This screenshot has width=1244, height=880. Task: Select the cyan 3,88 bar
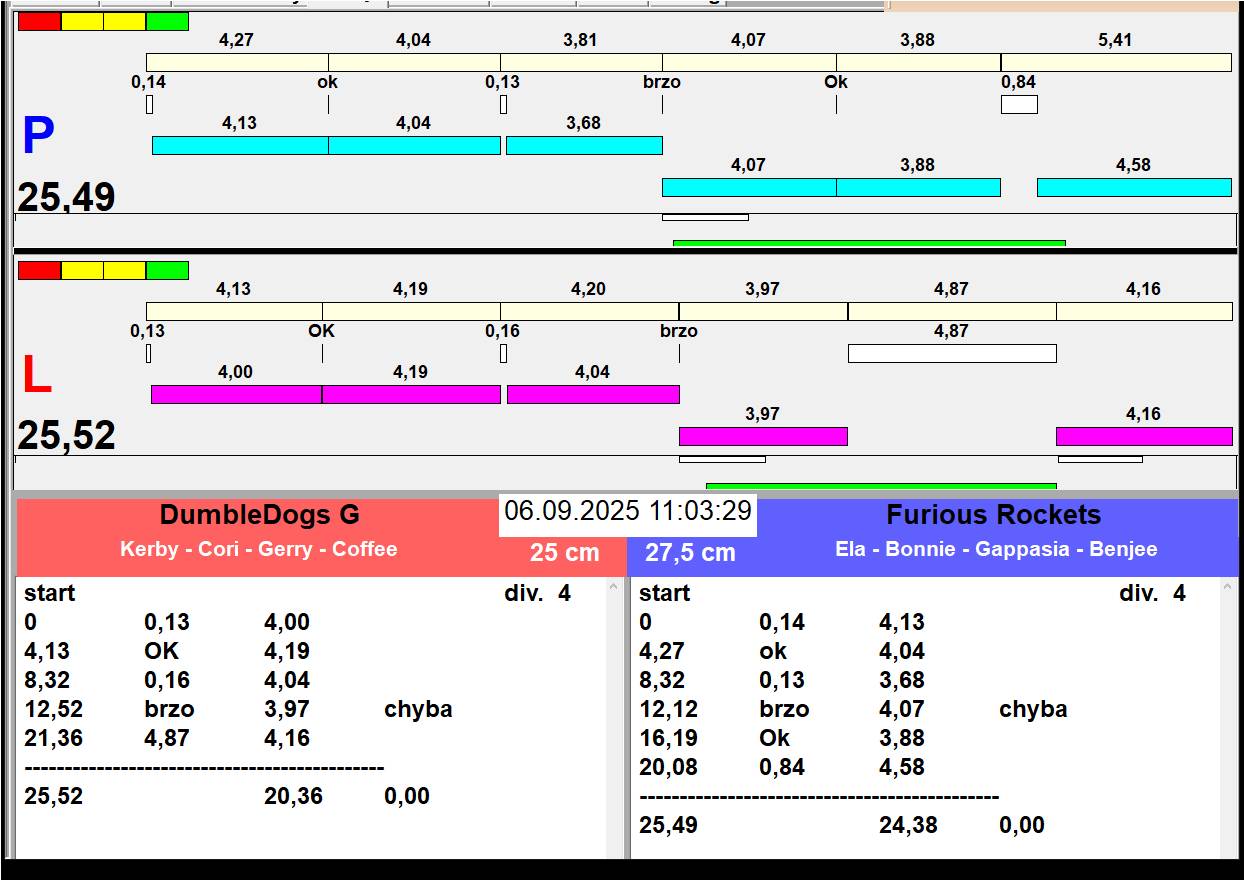pos(918,187)
